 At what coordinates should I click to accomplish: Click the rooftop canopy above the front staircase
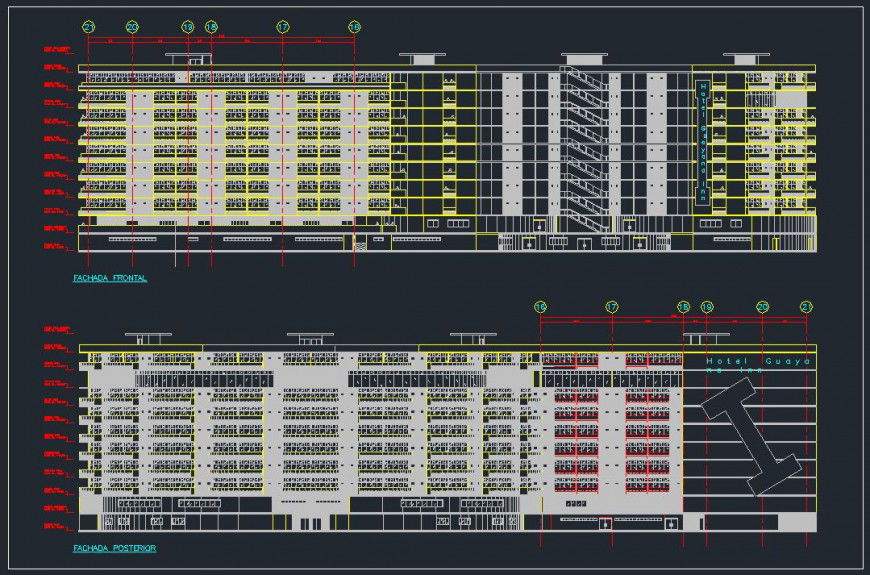(584, 58)
